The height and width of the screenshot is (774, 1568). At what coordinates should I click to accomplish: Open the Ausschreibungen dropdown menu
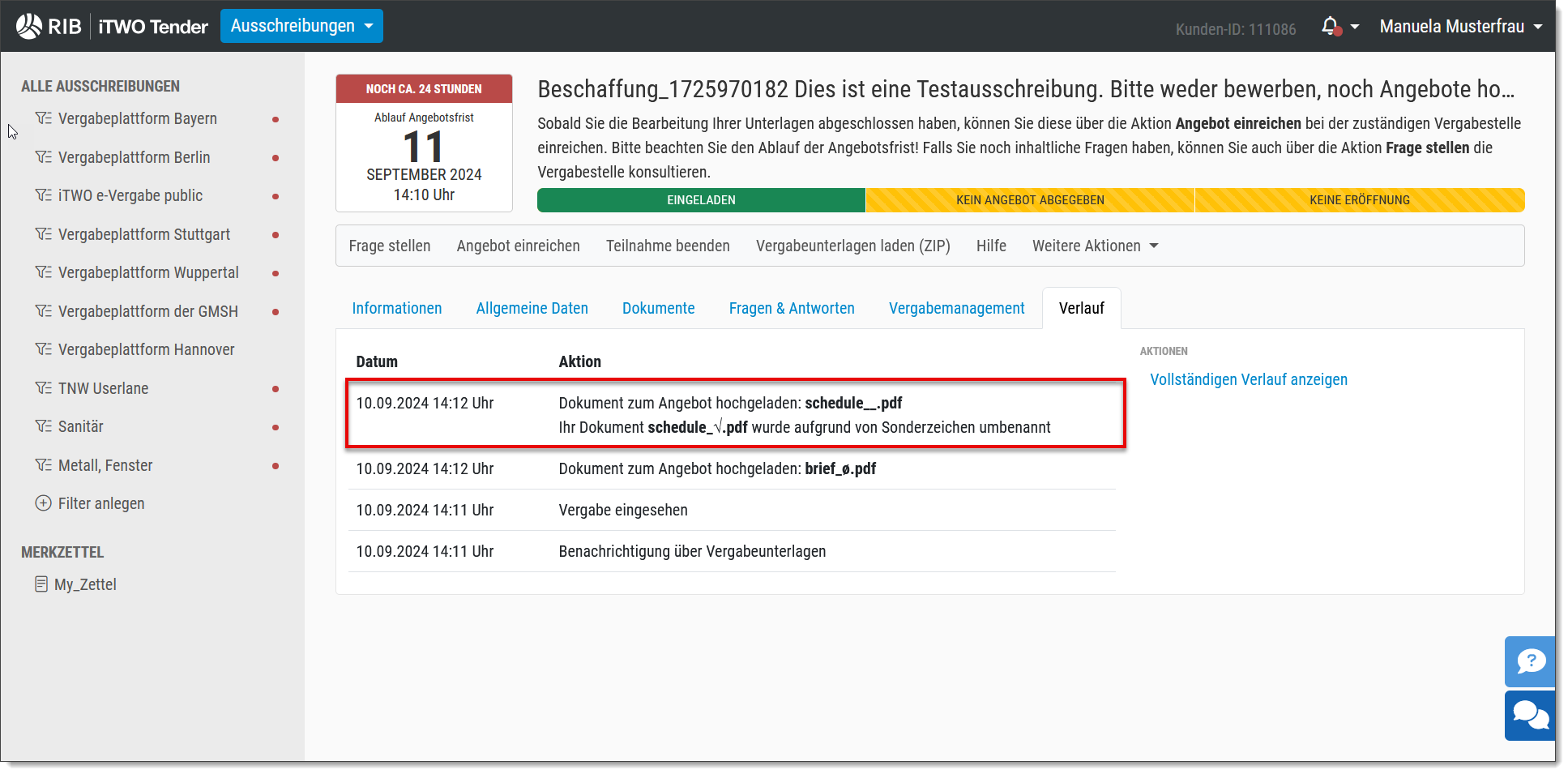(x=301, y=26)
